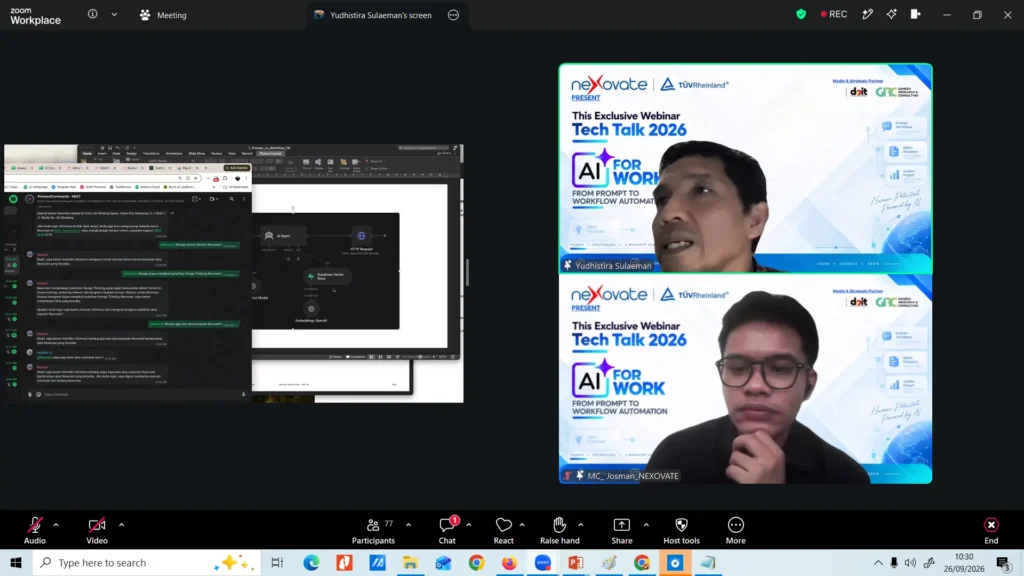The height and width of the screenshot is (576, 1024).
Task: Expand Raise hand options chevron
Action: coord(581,524)
